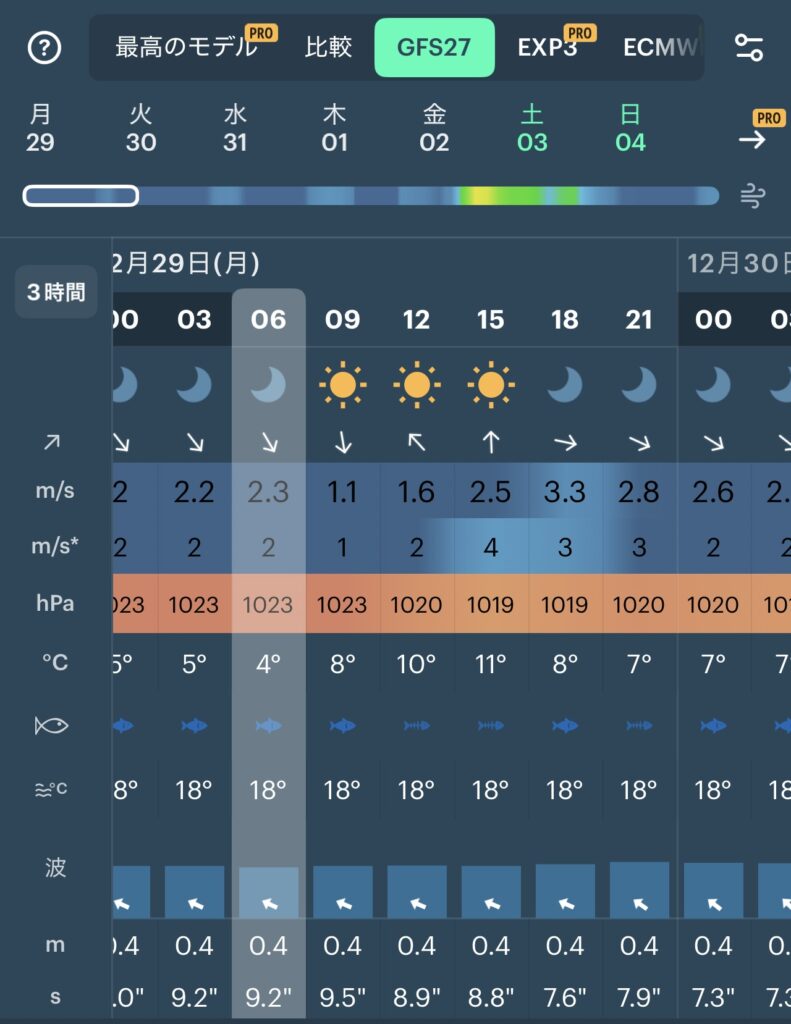
Task: Toggle the hPa pressure unit label
Action: [x=55, y=604]
